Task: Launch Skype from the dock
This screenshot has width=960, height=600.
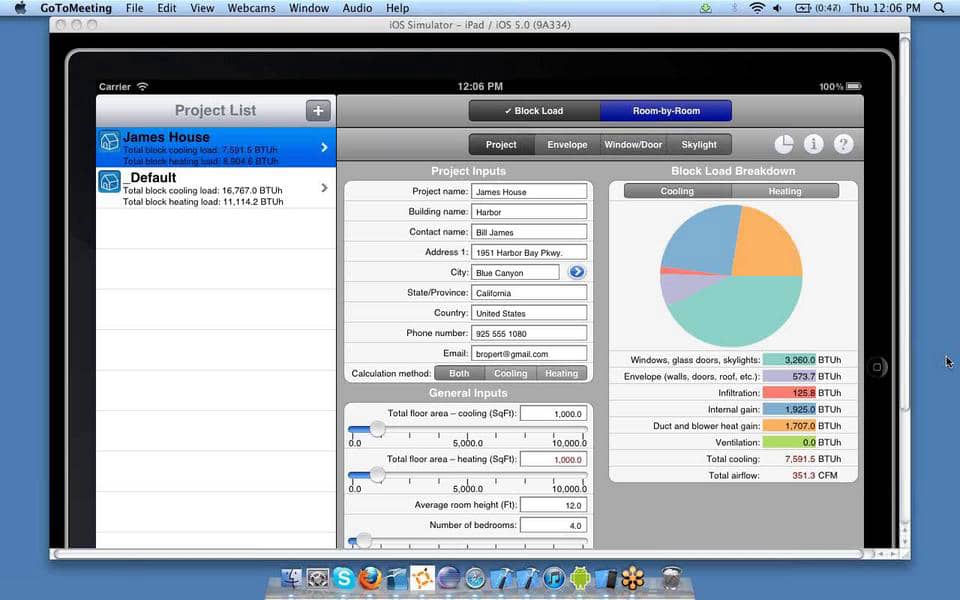Action: tap(343, 578)
